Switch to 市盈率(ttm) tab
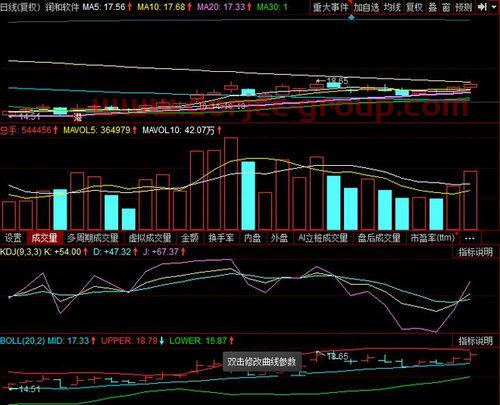This screenshot has height=405, width=500. (x=433, y=238)
